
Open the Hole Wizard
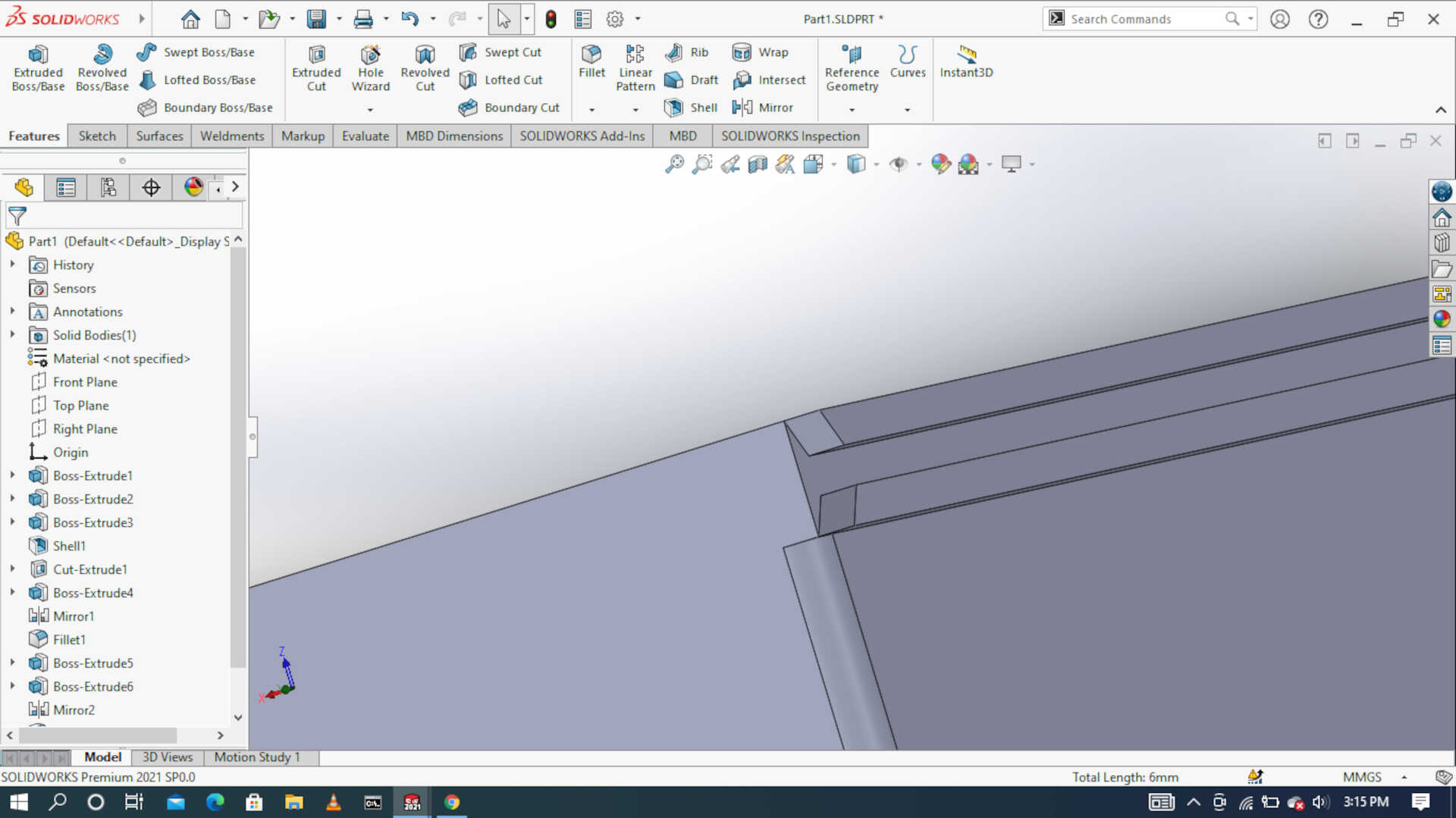click(x=370, y=67)
